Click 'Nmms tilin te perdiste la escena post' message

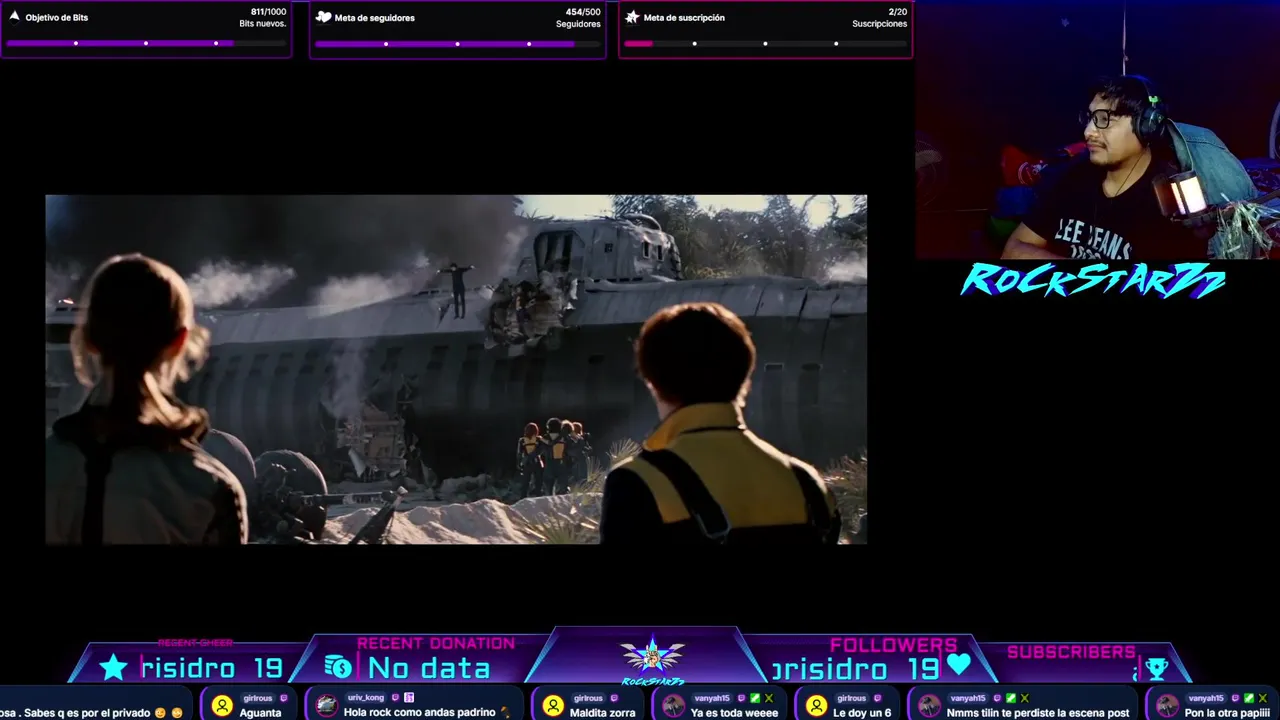pyautogui.click(x=1038, y=712)
